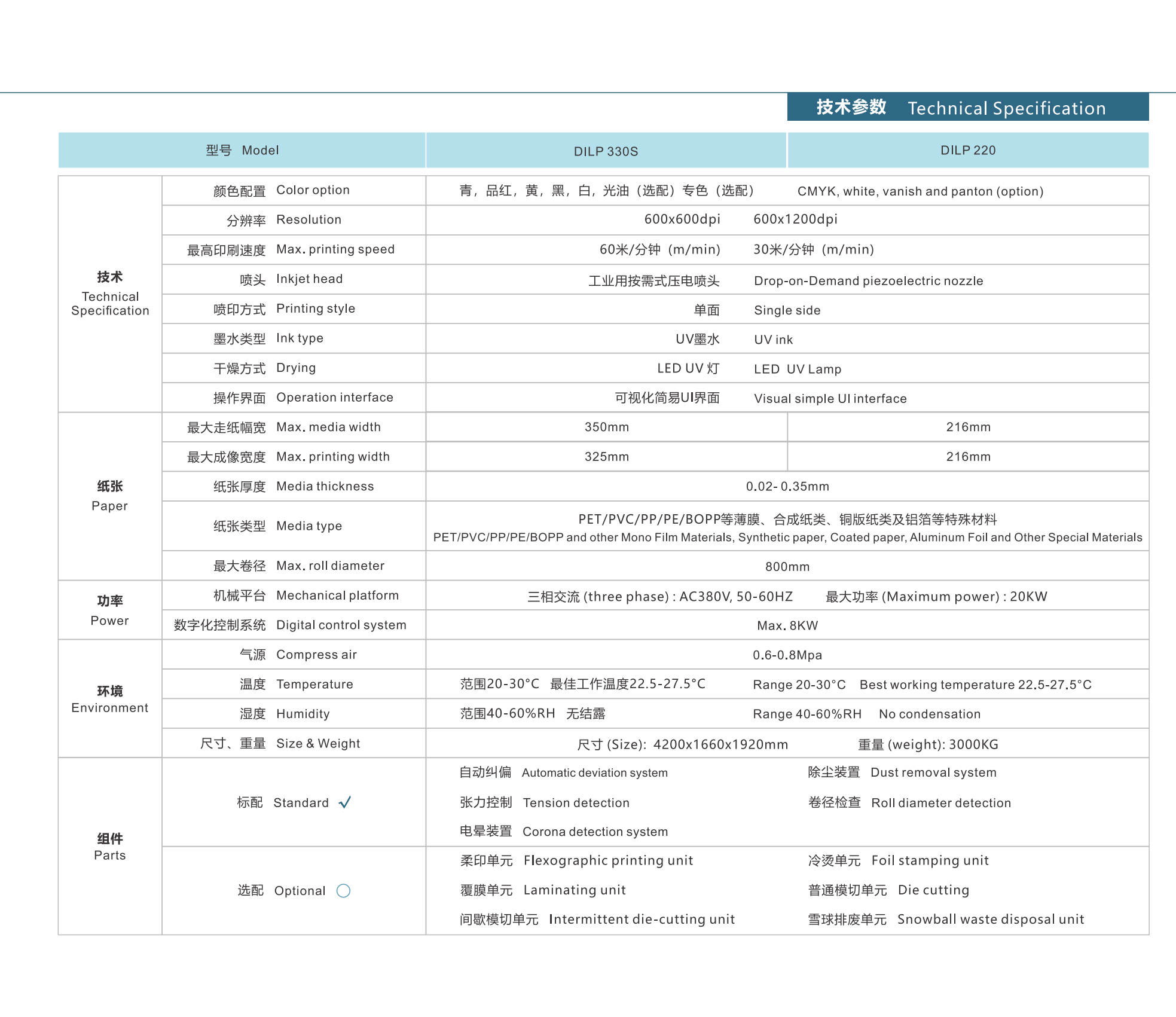Select Snowball waste disposal unit text

pyautogui.click(x=990, y=920)
